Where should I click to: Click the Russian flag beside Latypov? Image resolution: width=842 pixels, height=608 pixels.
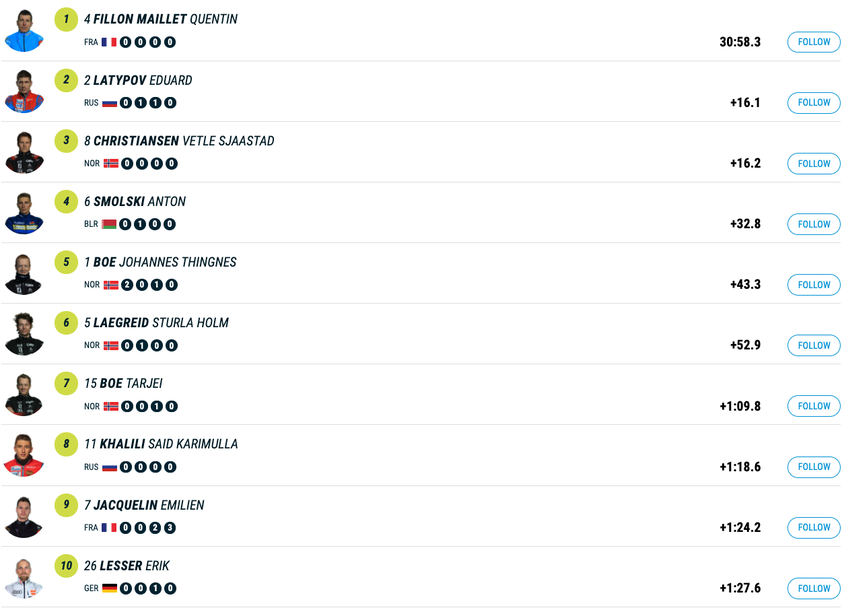(x=110, y=103)
